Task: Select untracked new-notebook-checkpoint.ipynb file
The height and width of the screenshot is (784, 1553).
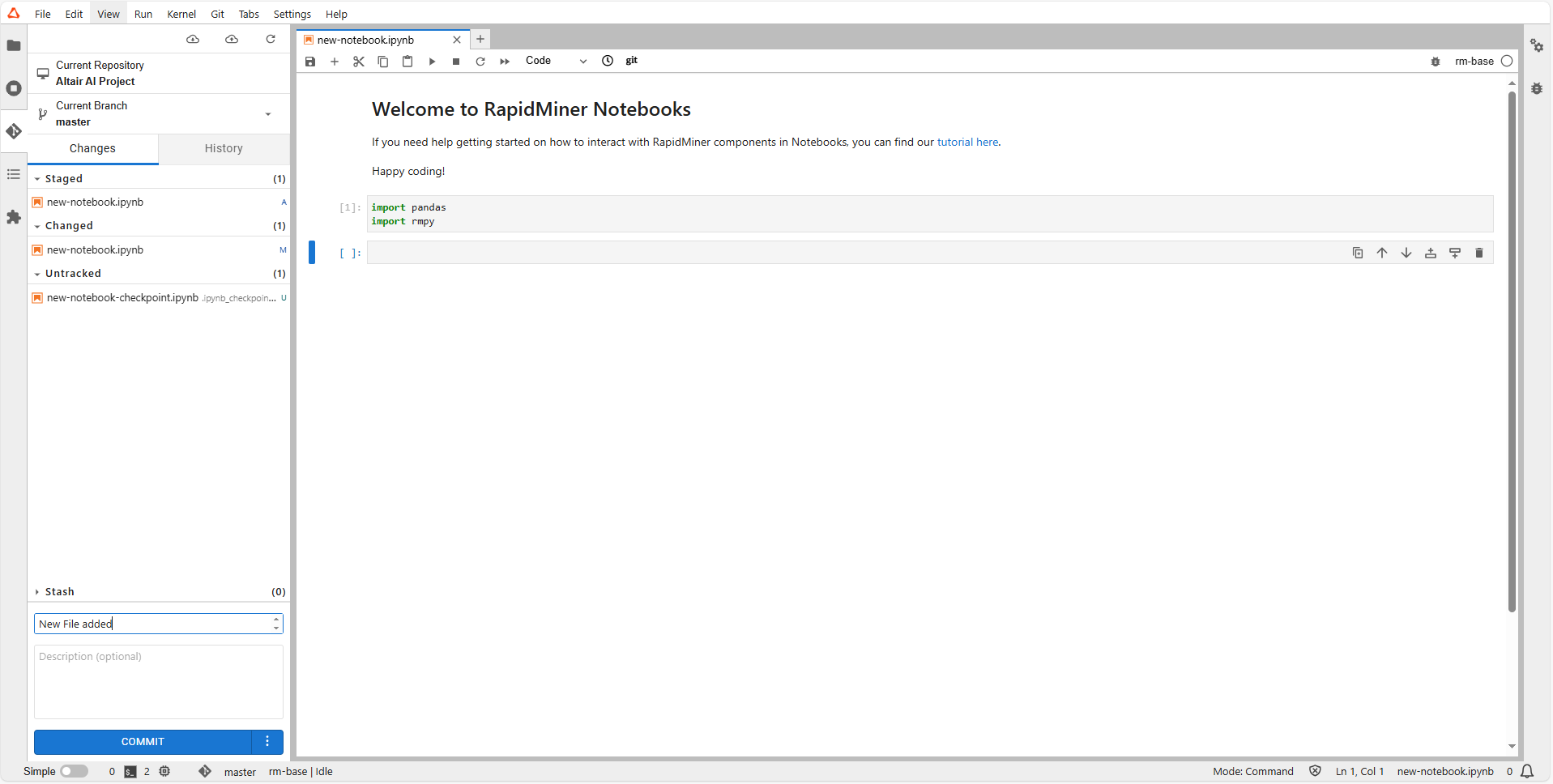Action: click(x=159, y=298)
